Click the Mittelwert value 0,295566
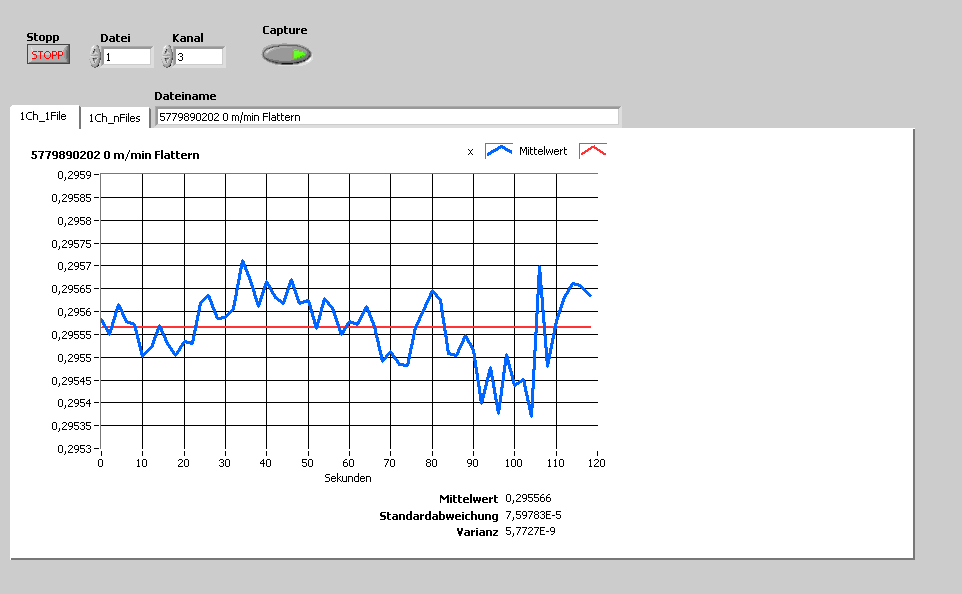Screen dimensions: 962x594 click(x=528, y=498)
